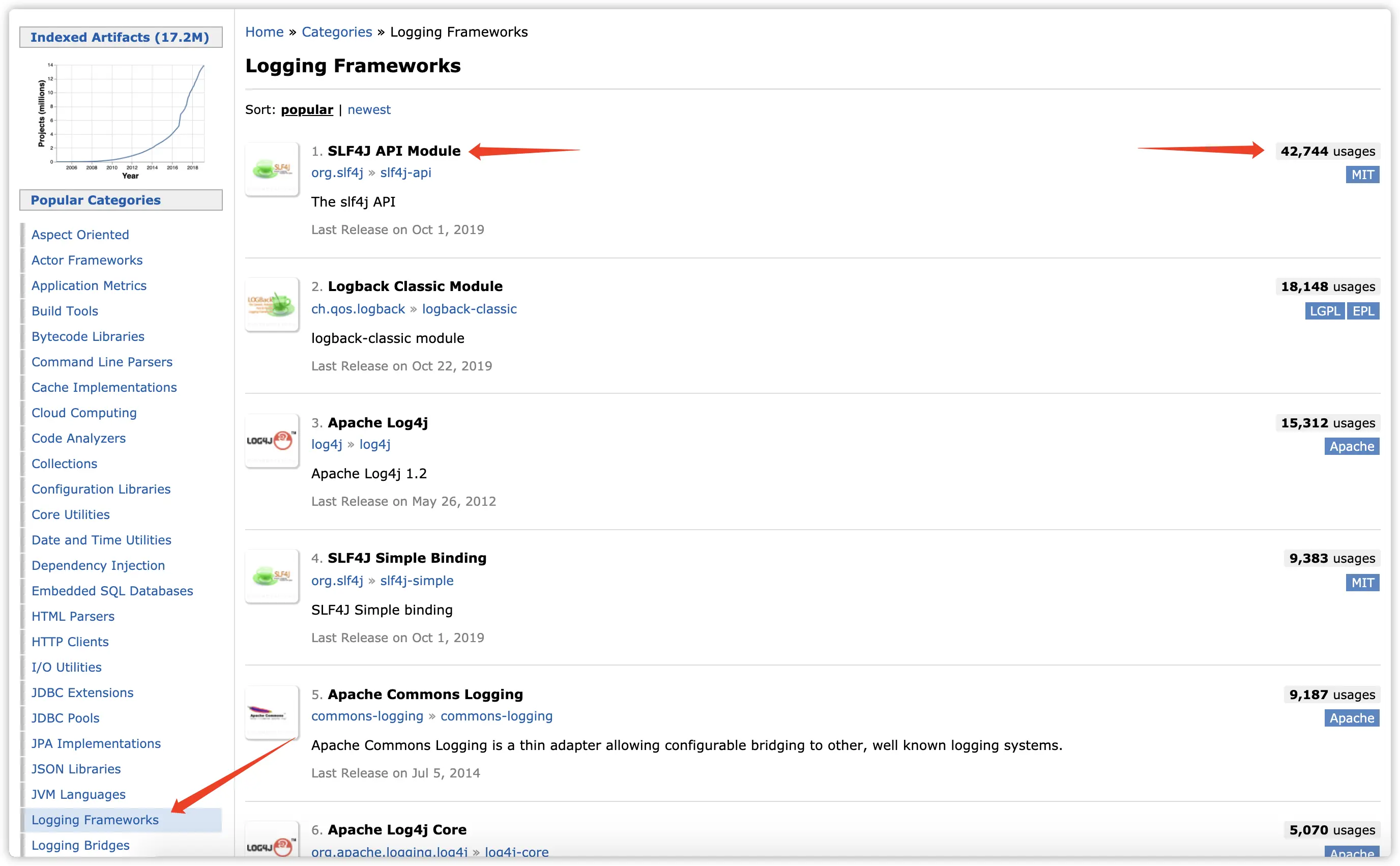Open the ch.qos.logback group link

(x=358, y=309)
